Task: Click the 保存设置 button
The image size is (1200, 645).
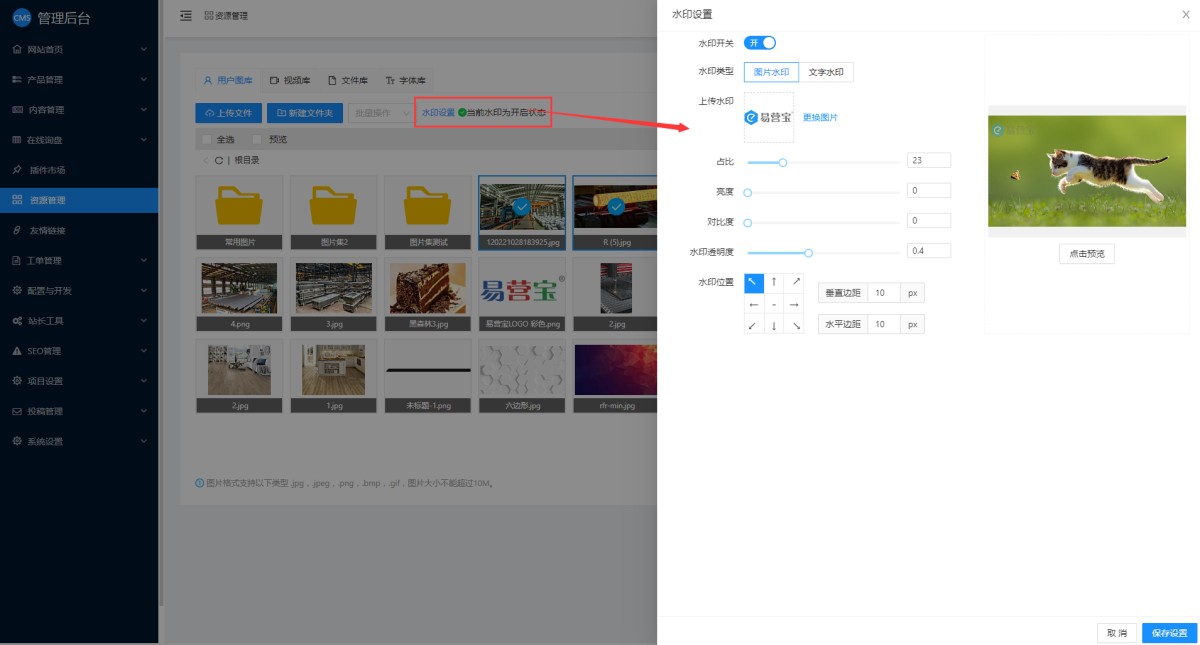Action: 1169,633
